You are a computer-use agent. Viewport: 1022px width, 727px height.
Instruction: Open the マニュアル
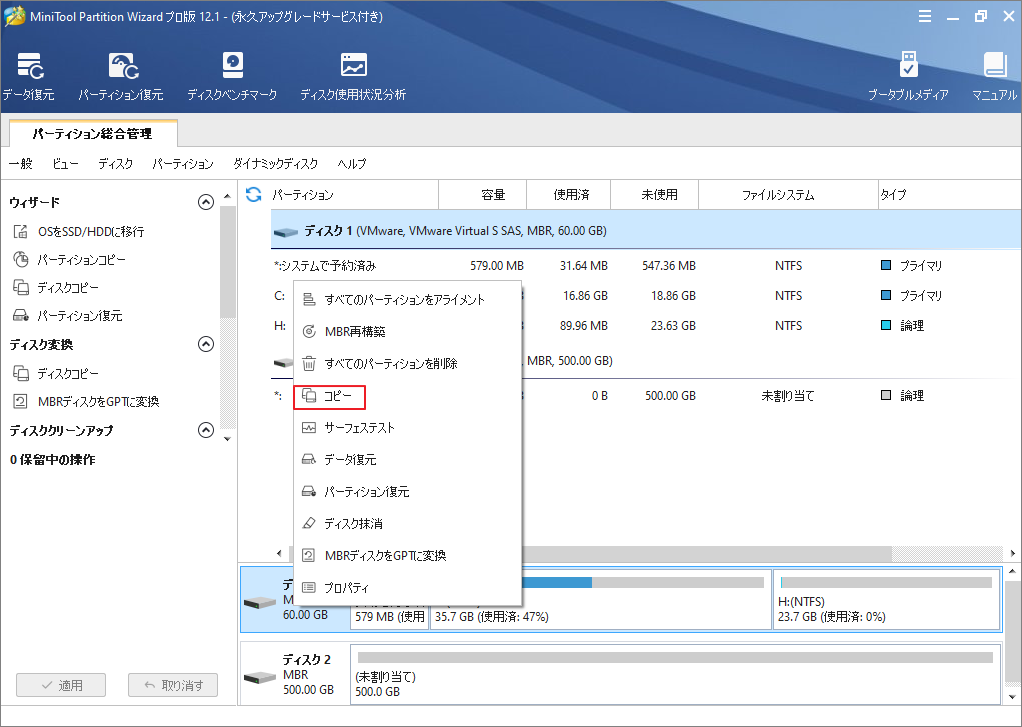995,76
